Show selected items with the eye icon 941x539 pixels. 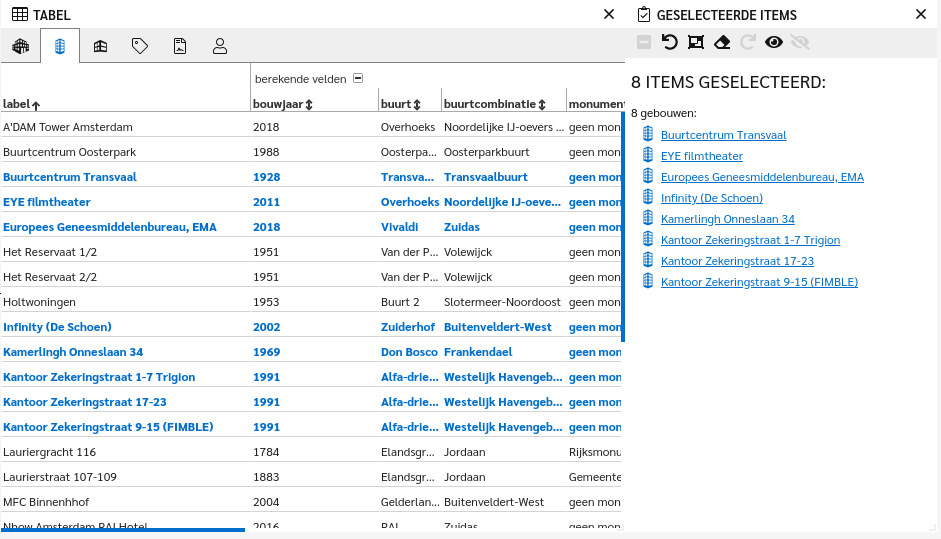[773, 42]
